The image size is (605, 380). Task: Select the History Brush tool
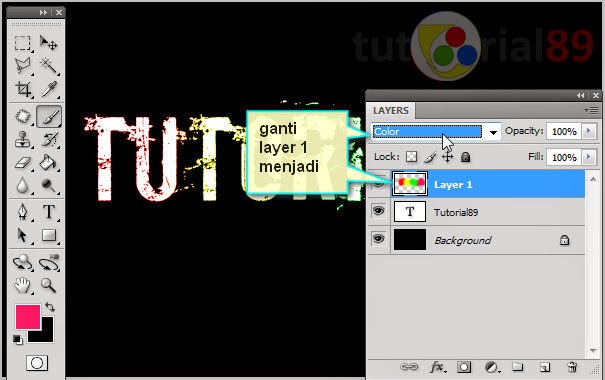coord(49,139)
